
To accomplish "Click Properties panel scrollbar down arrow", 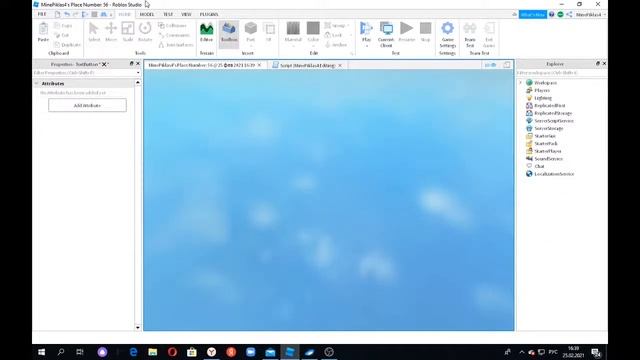I will [x=138, y=327].
